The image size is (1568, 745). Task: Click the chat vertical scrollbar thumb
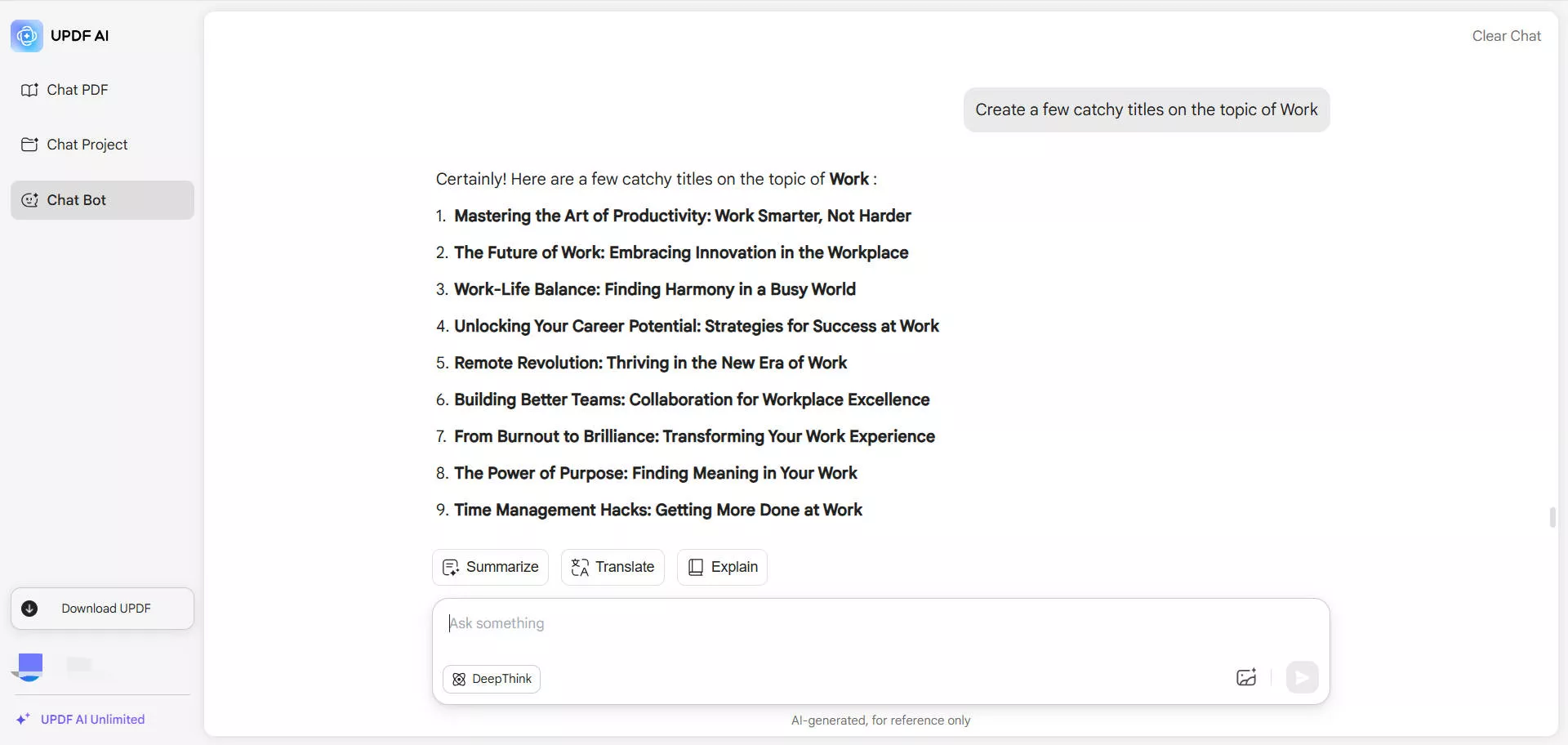coord(1552,518)
